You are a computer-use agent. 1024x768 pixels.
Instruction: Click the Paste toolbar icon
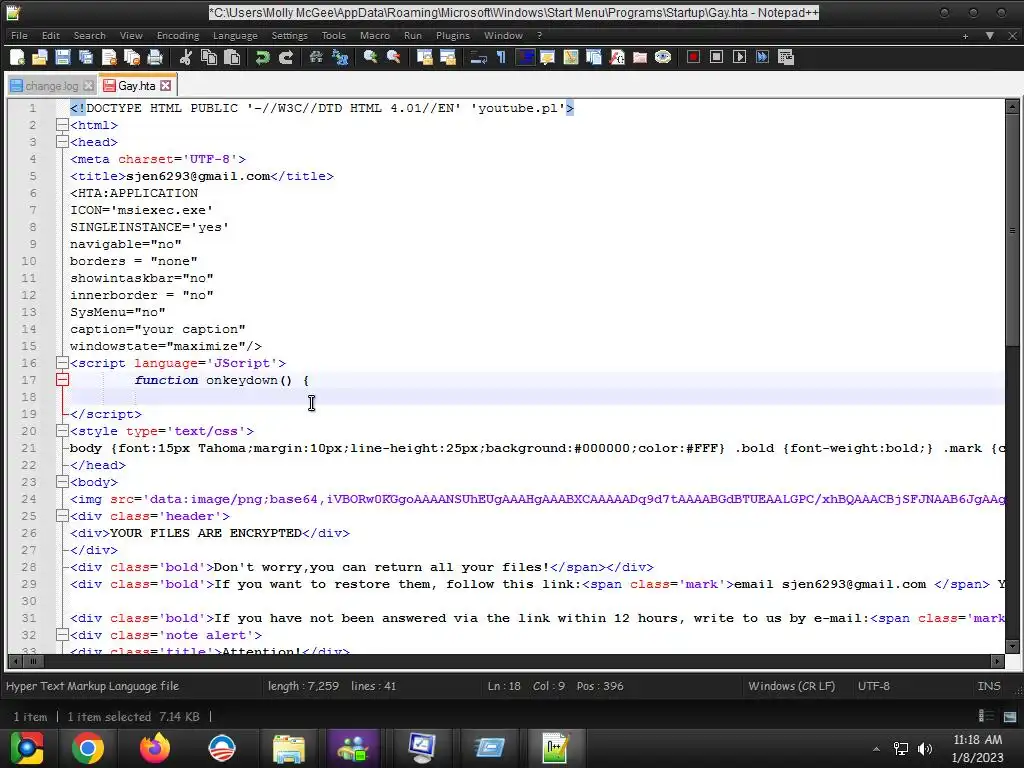pos(232,57)
